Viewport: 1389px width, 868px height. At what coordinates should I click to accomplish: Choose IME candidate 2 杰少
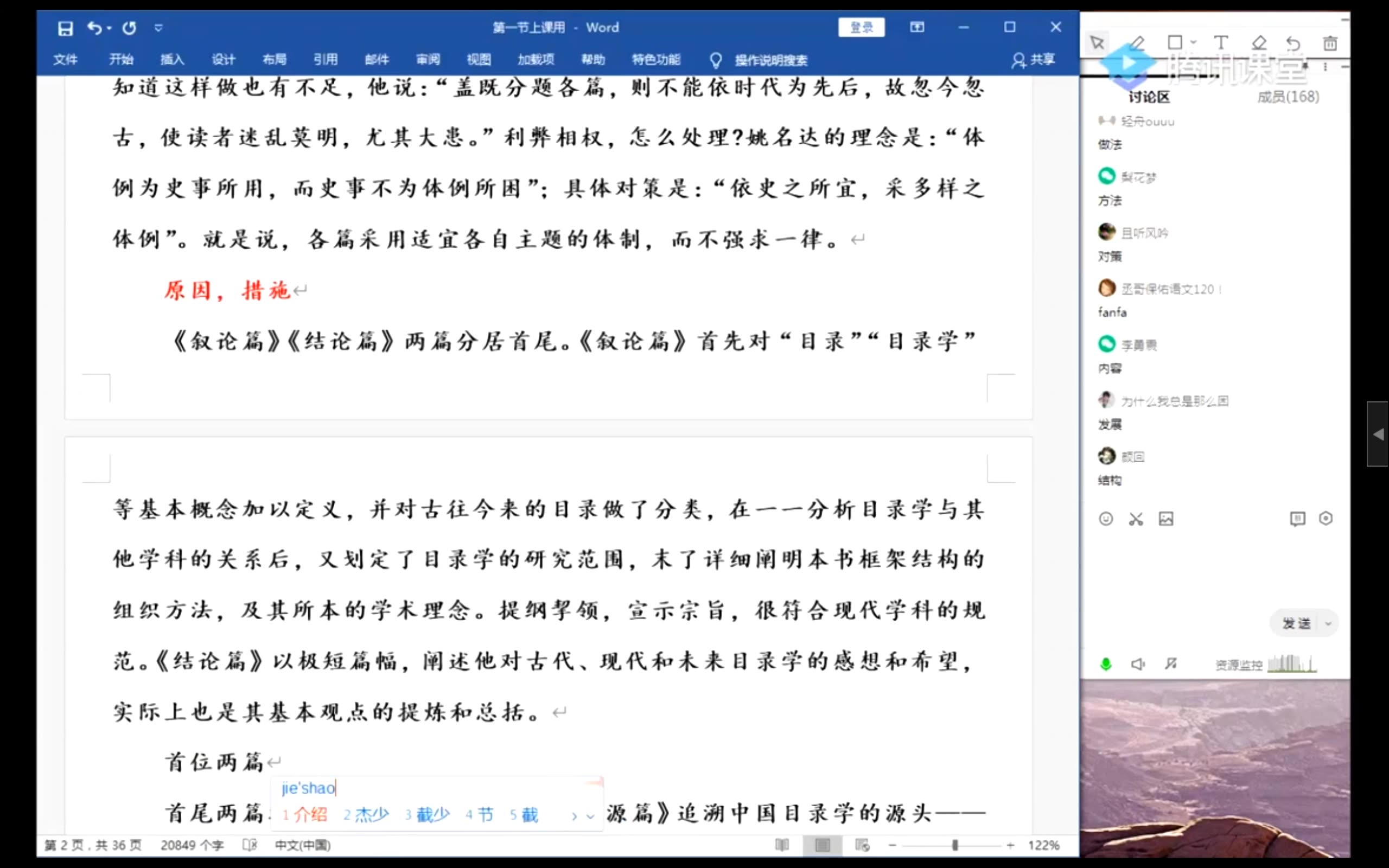(x=366, y=815)
